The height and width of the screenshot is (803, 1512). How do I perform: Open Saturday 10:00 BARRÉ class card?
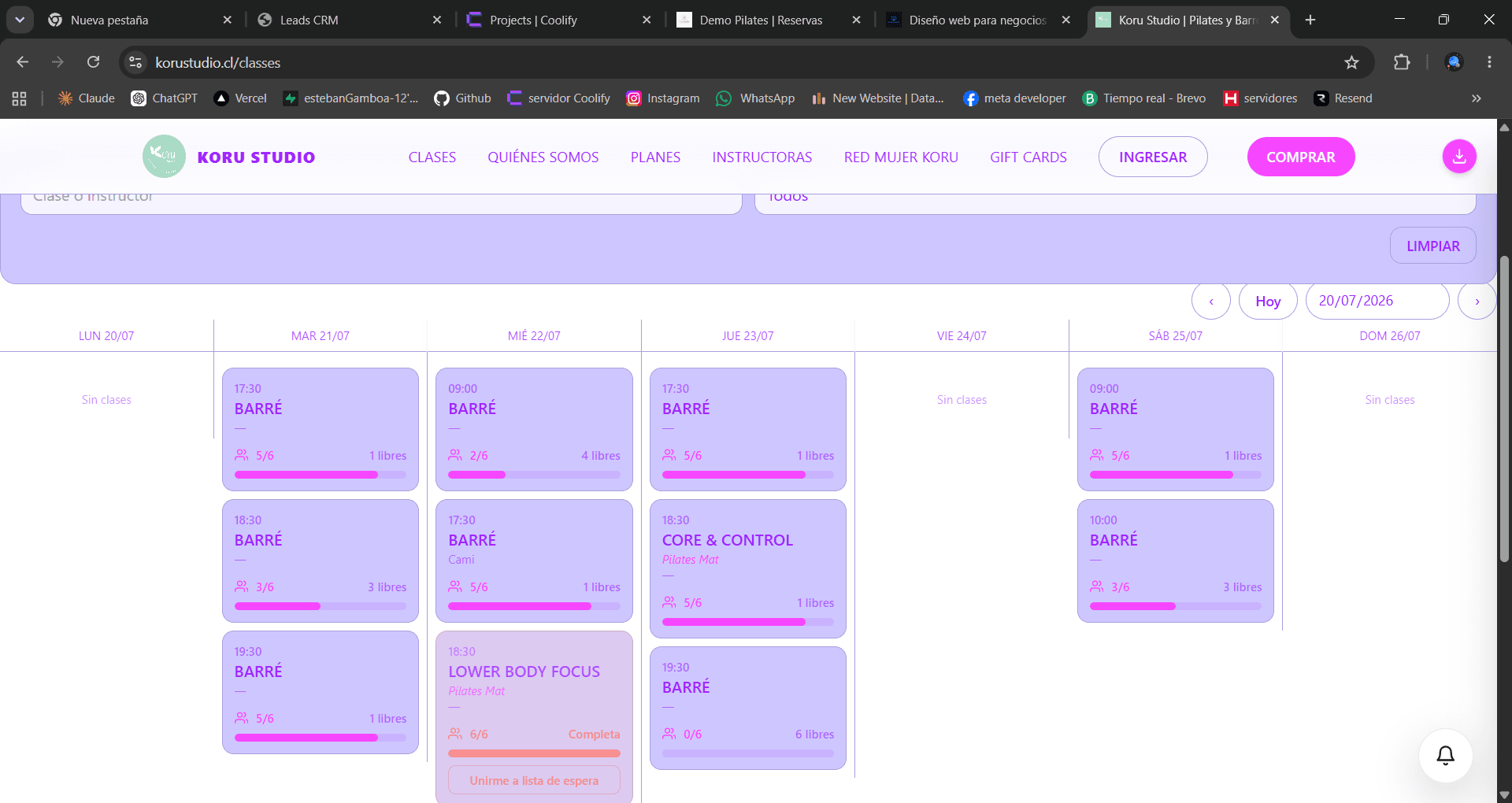click(x=1176, y=561)
